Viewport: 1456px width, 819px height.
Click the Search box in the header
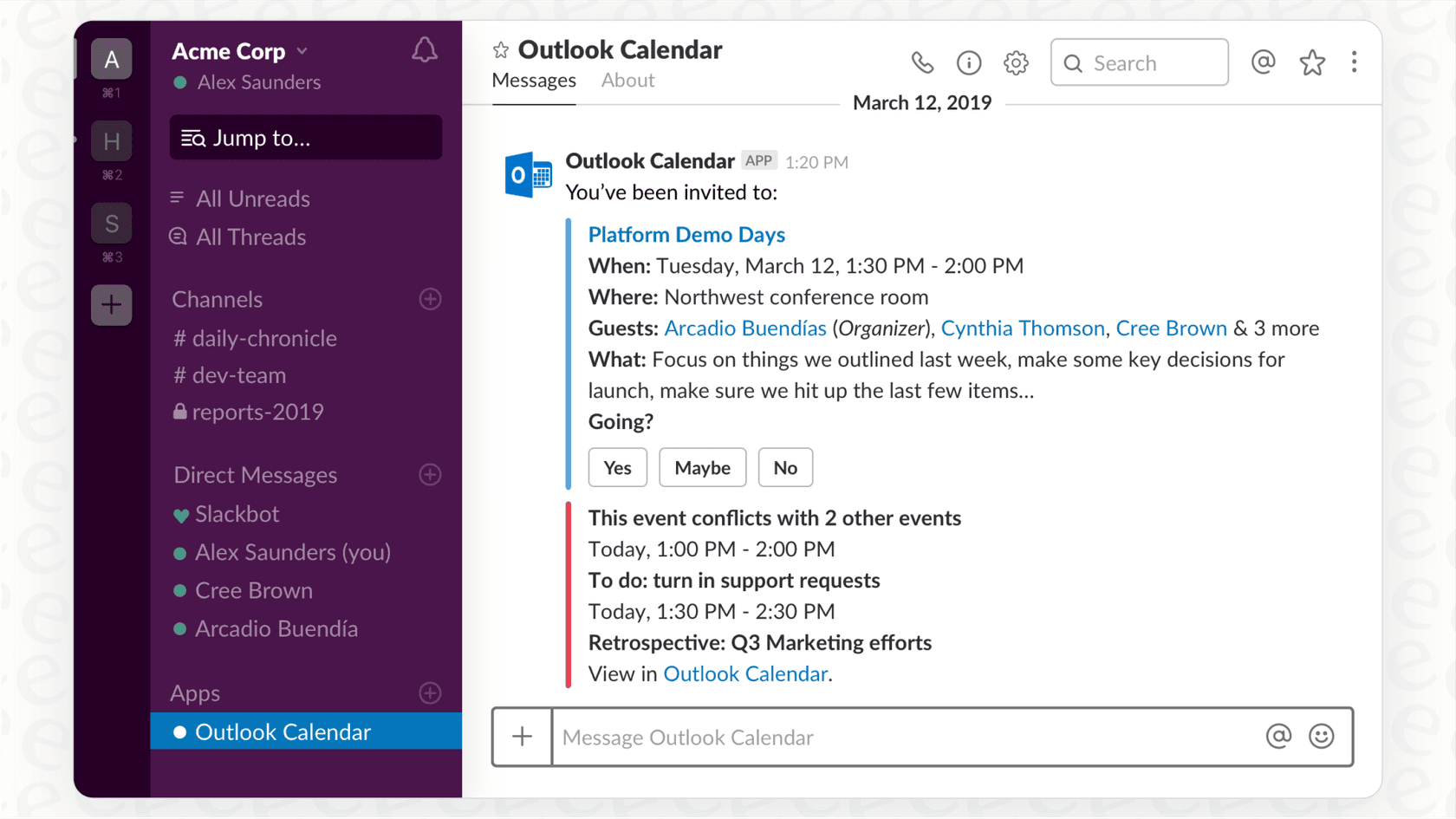pyautogui.click(x=1138, y=62)
